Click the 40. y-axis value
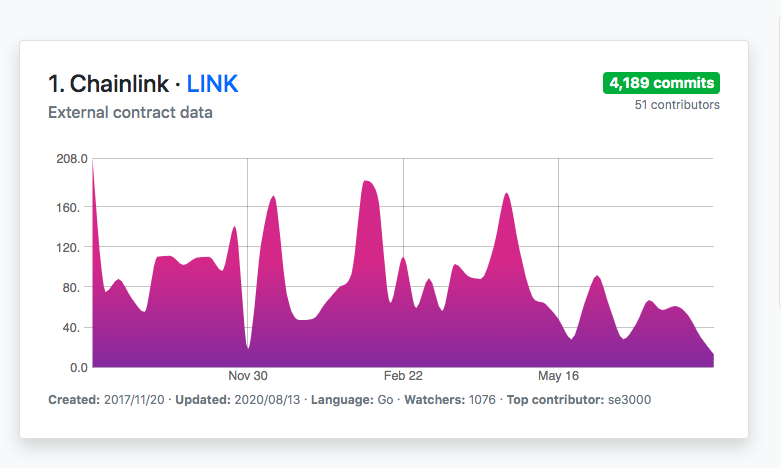781x468 pixels. click(71, 328)
